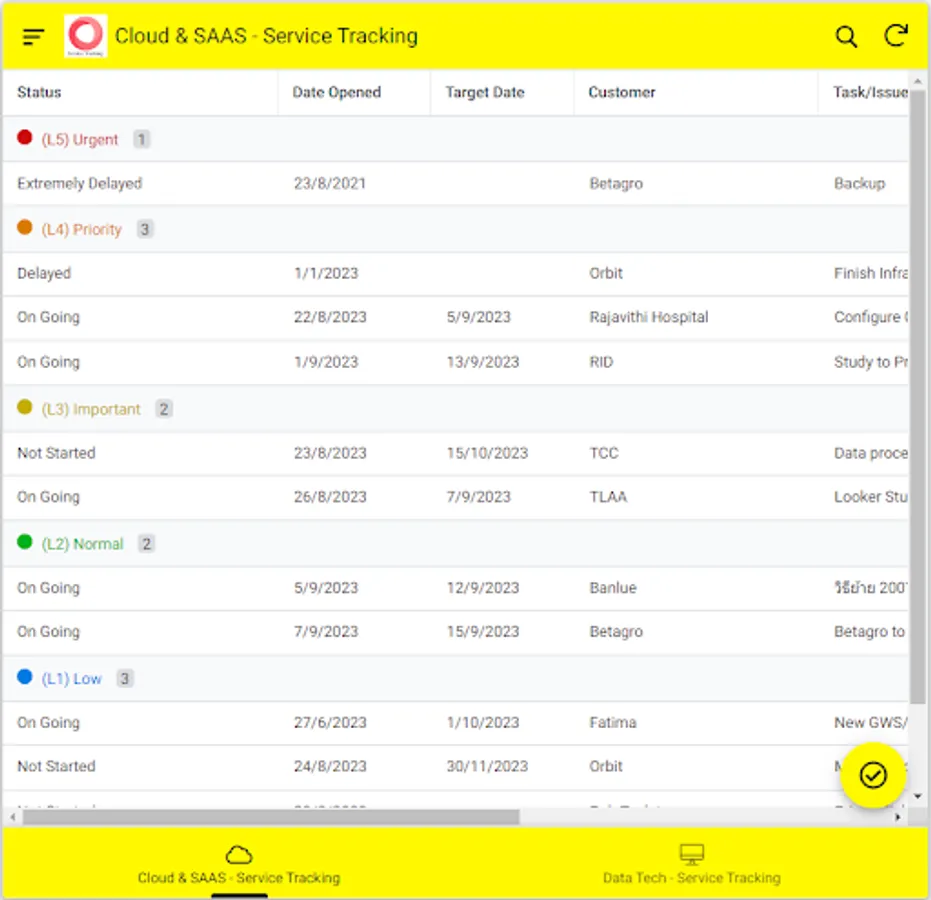931x900 pixels.
Task: Click the scroll right arrow on horizontal scrollbar
Action: pyautogui.click(x=898, y=817)
